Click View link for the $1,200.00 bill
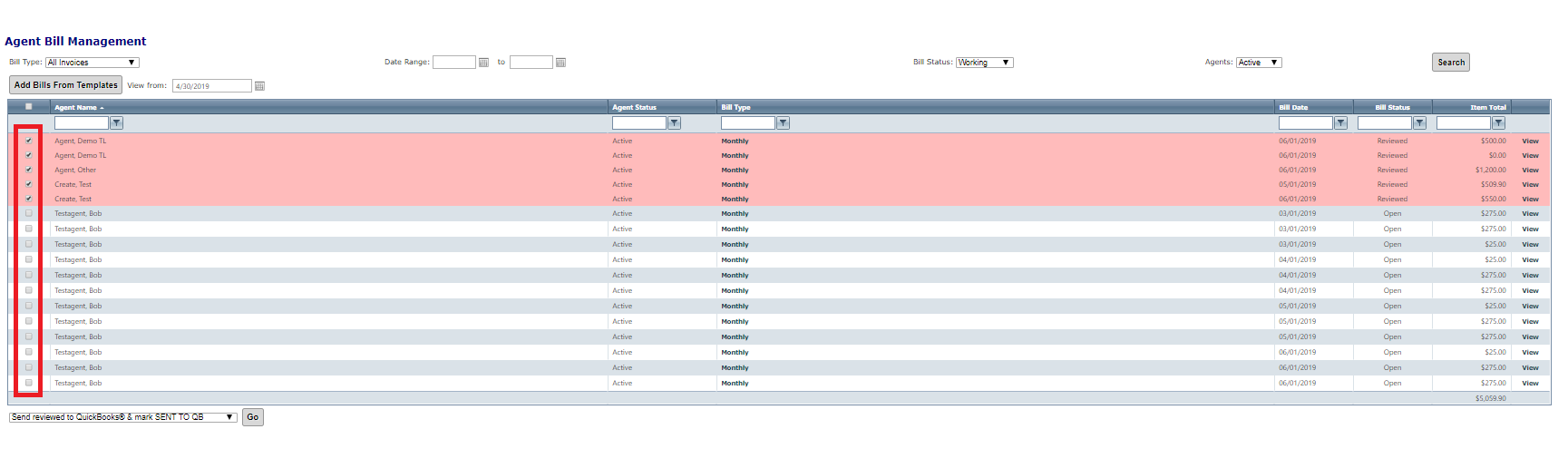1568x468 pixels. tap(1530, 171)
